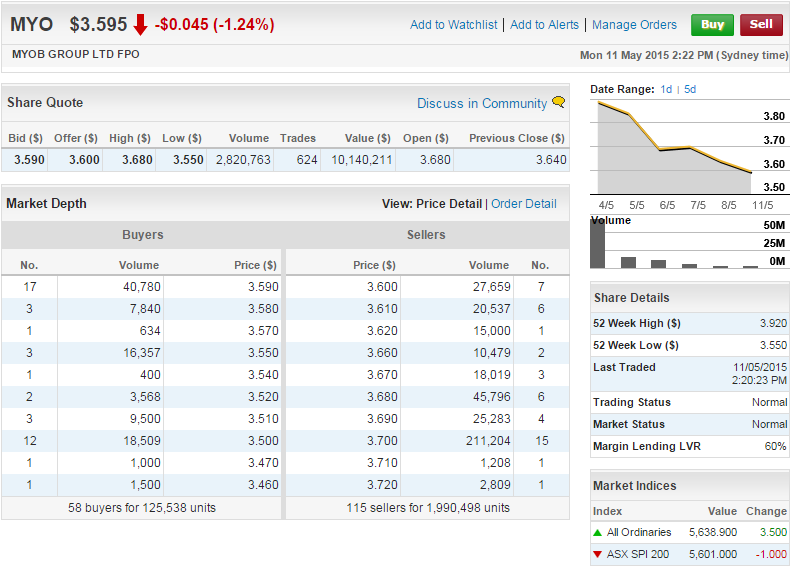The width and height of the screenshot is (794, 573).
Task: Open the Add to Alerts link
Action: tap(544, 25)
